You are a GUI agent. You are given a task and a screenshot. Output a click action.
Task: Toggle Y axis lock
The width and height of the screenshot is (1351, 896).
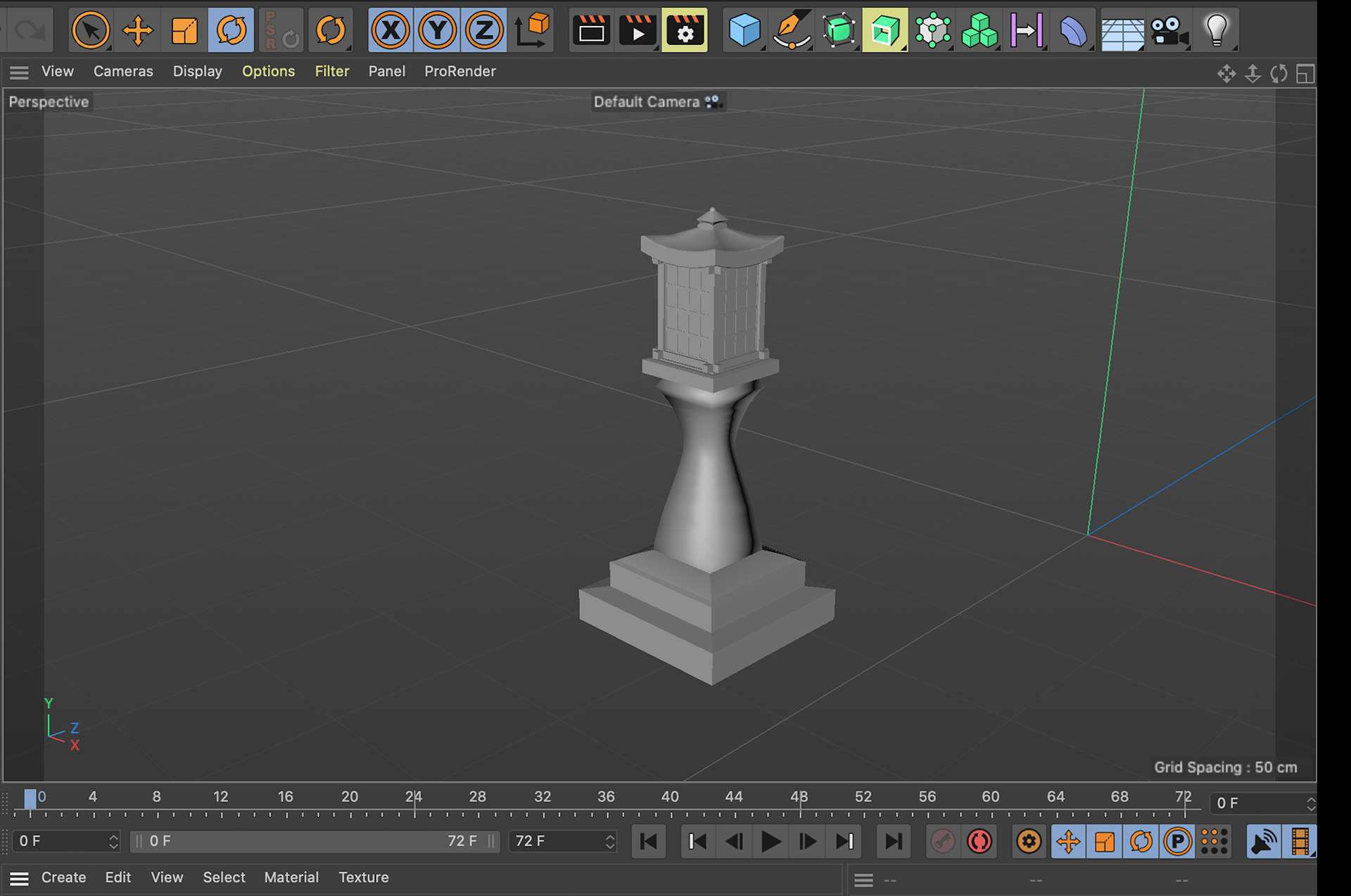tap(438, 31)
